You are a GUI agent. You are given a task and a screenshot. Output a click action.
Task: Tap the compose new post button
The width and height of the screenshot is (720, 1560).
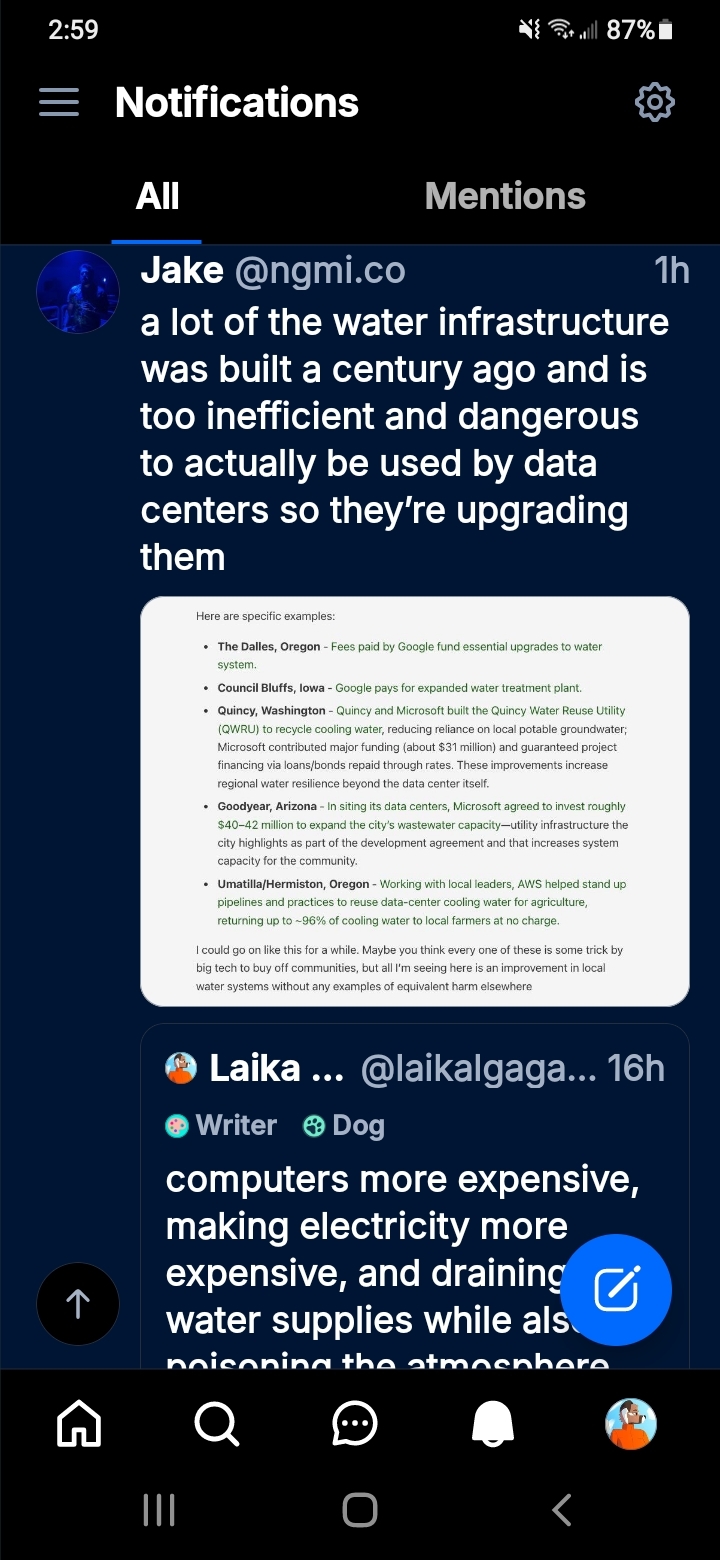[616, 1290]
